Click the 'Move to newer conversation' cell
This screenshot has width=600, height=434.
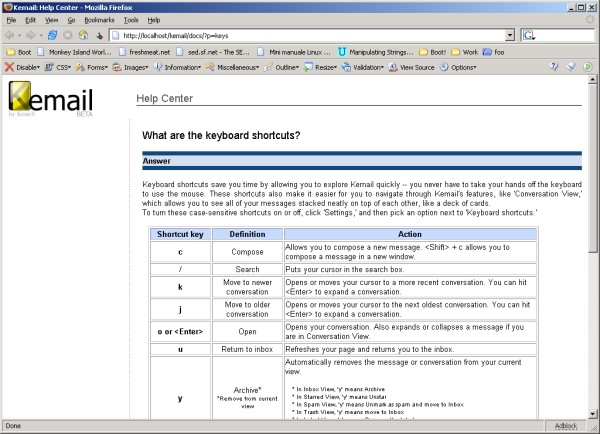click(247, 287)
